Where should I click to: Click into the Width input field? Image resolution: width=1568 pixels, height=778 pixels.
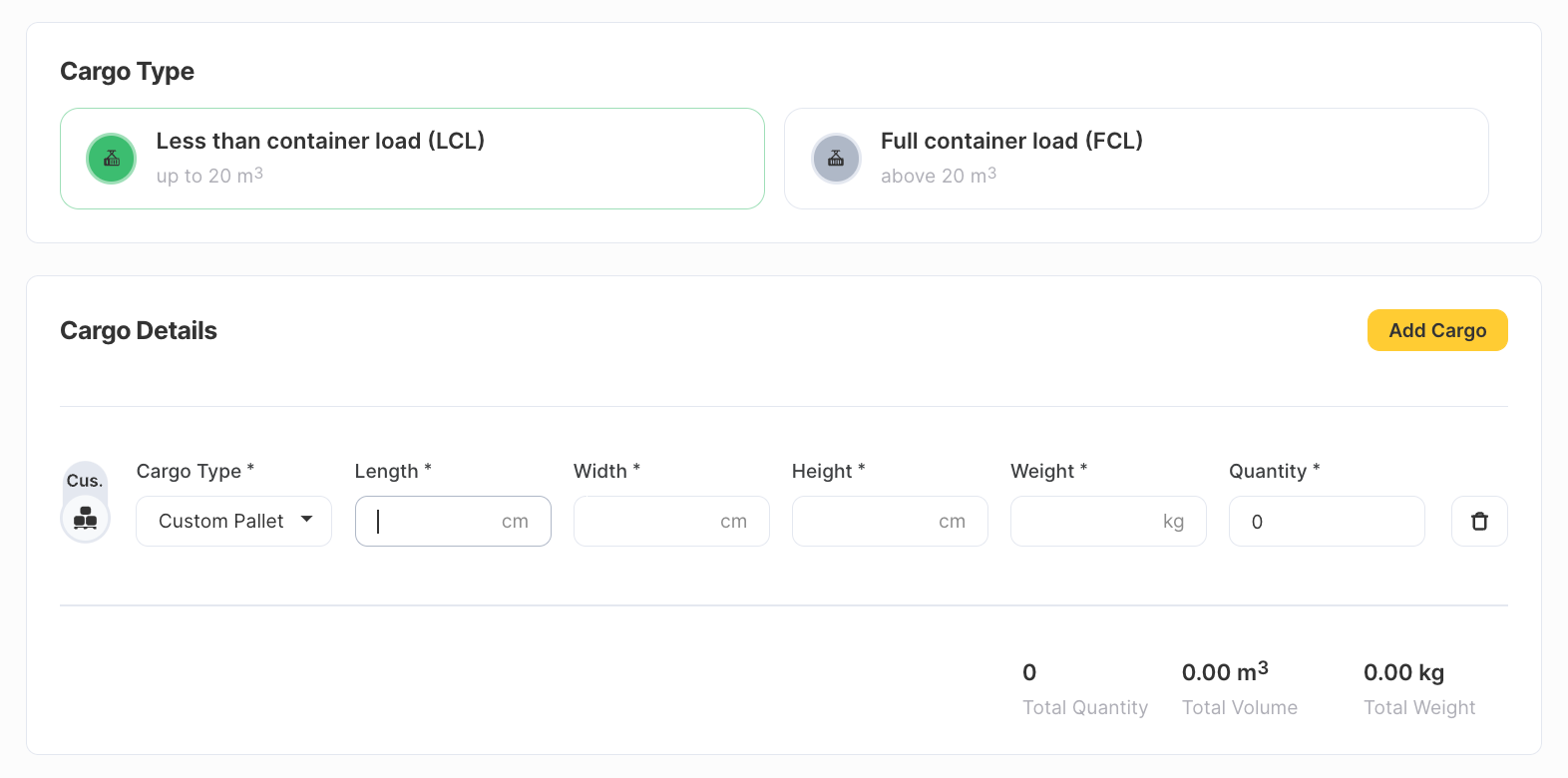[671, 521]
